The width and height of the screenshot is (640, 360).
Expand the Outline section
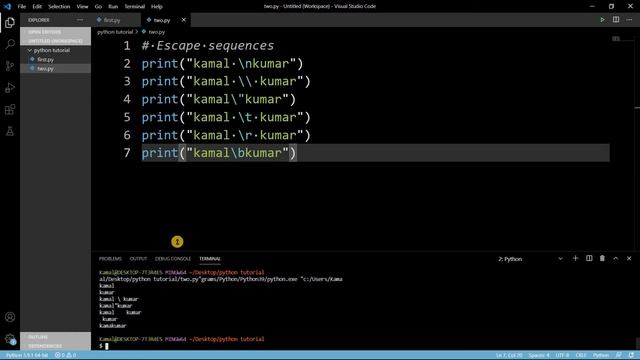coord(56,337)
